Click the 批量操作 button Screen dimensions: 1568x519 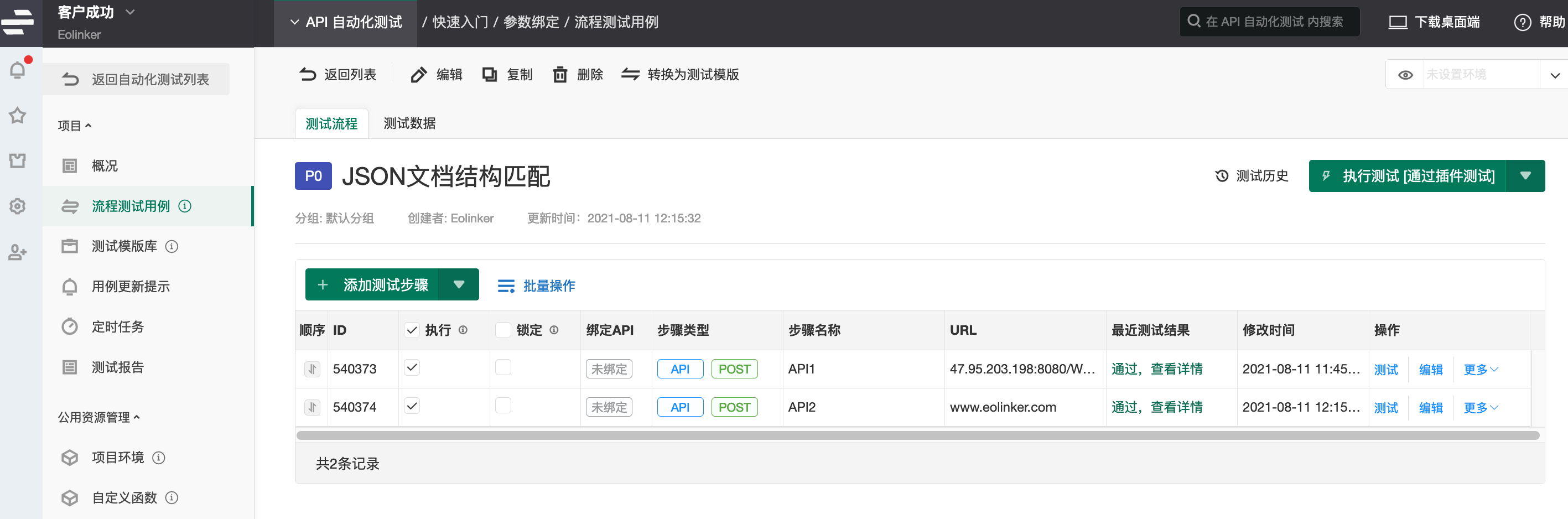[536, 286]
